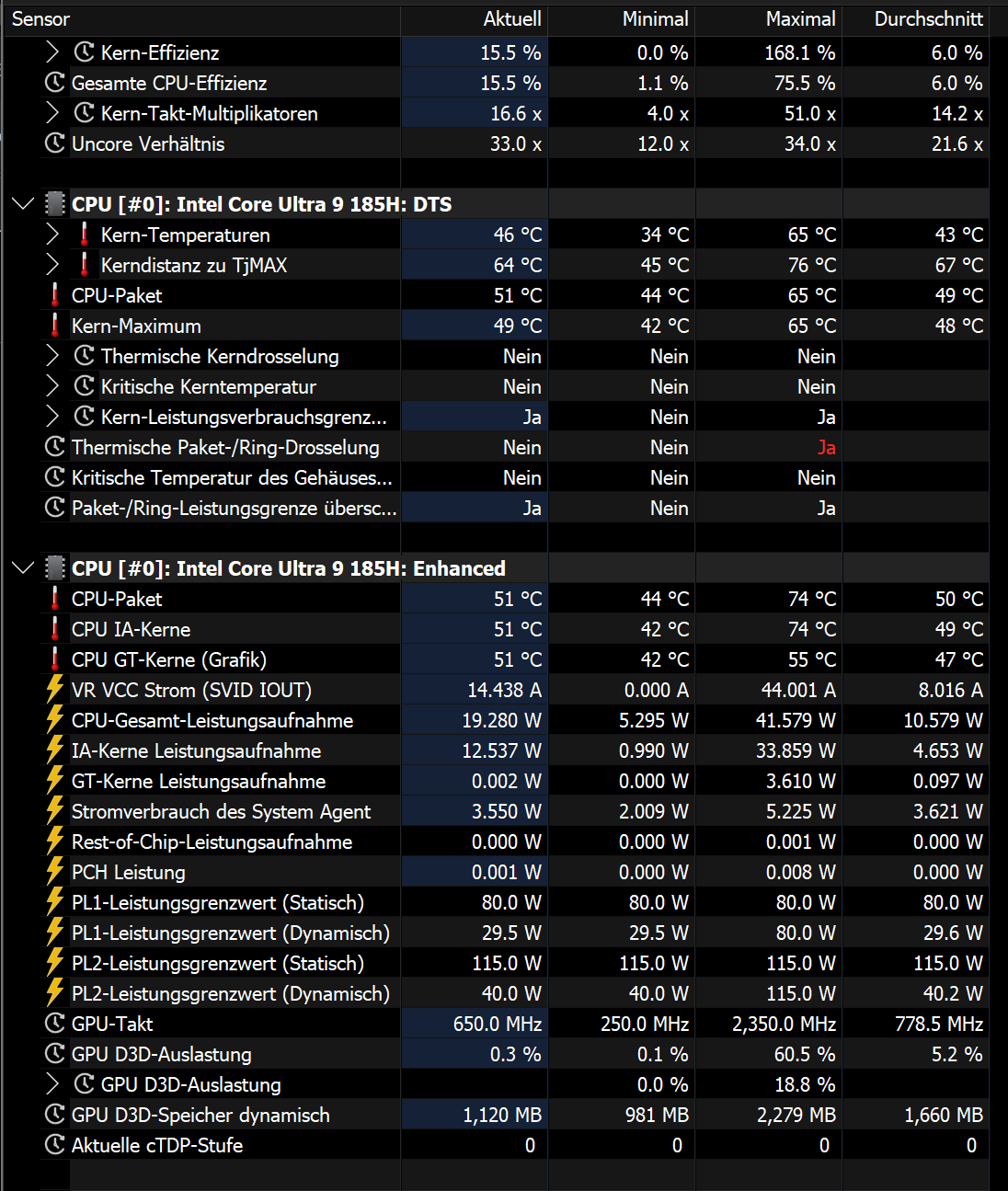
Task: Expand Kerndistanz zu TjMAX row
Action: pos(52,265)
